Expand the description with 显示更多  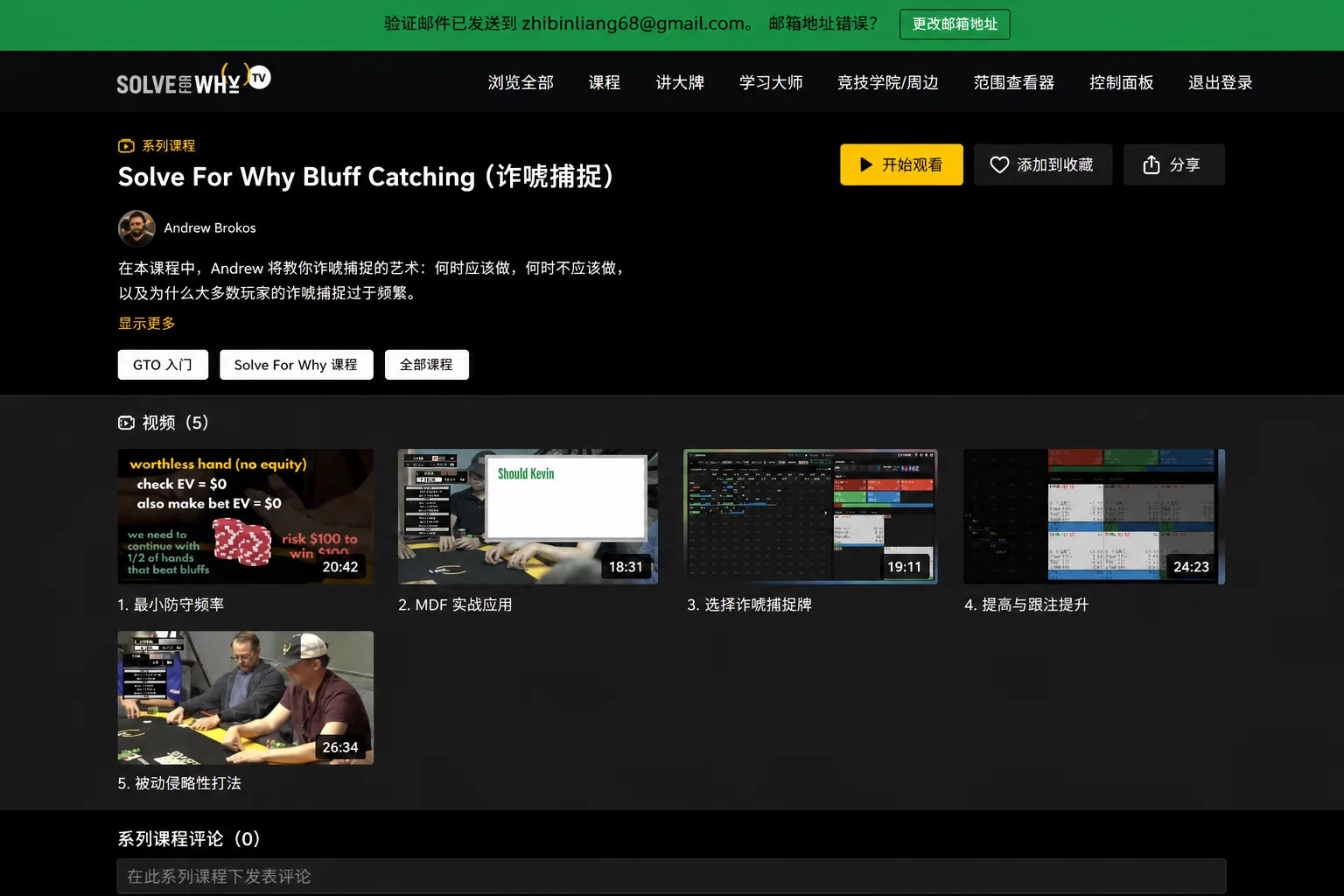coord(147,324)
